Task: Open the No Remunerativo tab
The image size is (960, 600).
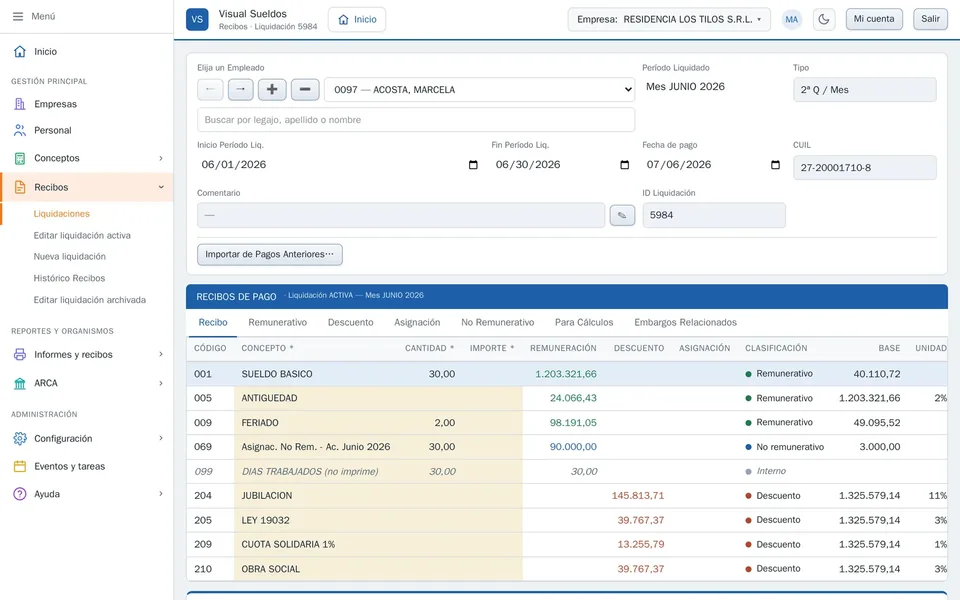Action: (497, 323)
